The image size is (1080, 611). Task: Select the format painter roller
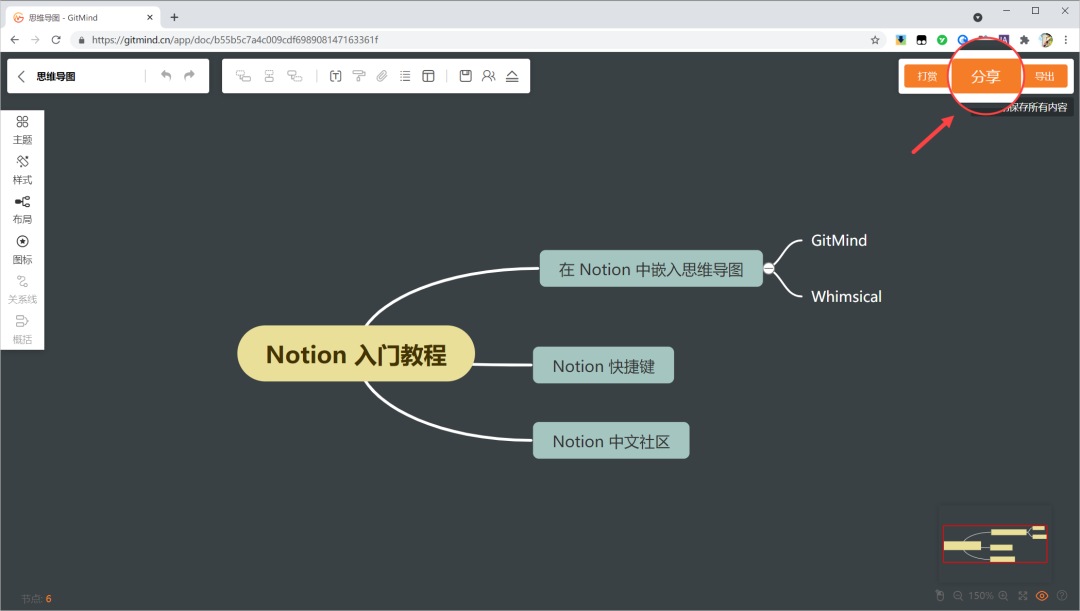(359, 76)
